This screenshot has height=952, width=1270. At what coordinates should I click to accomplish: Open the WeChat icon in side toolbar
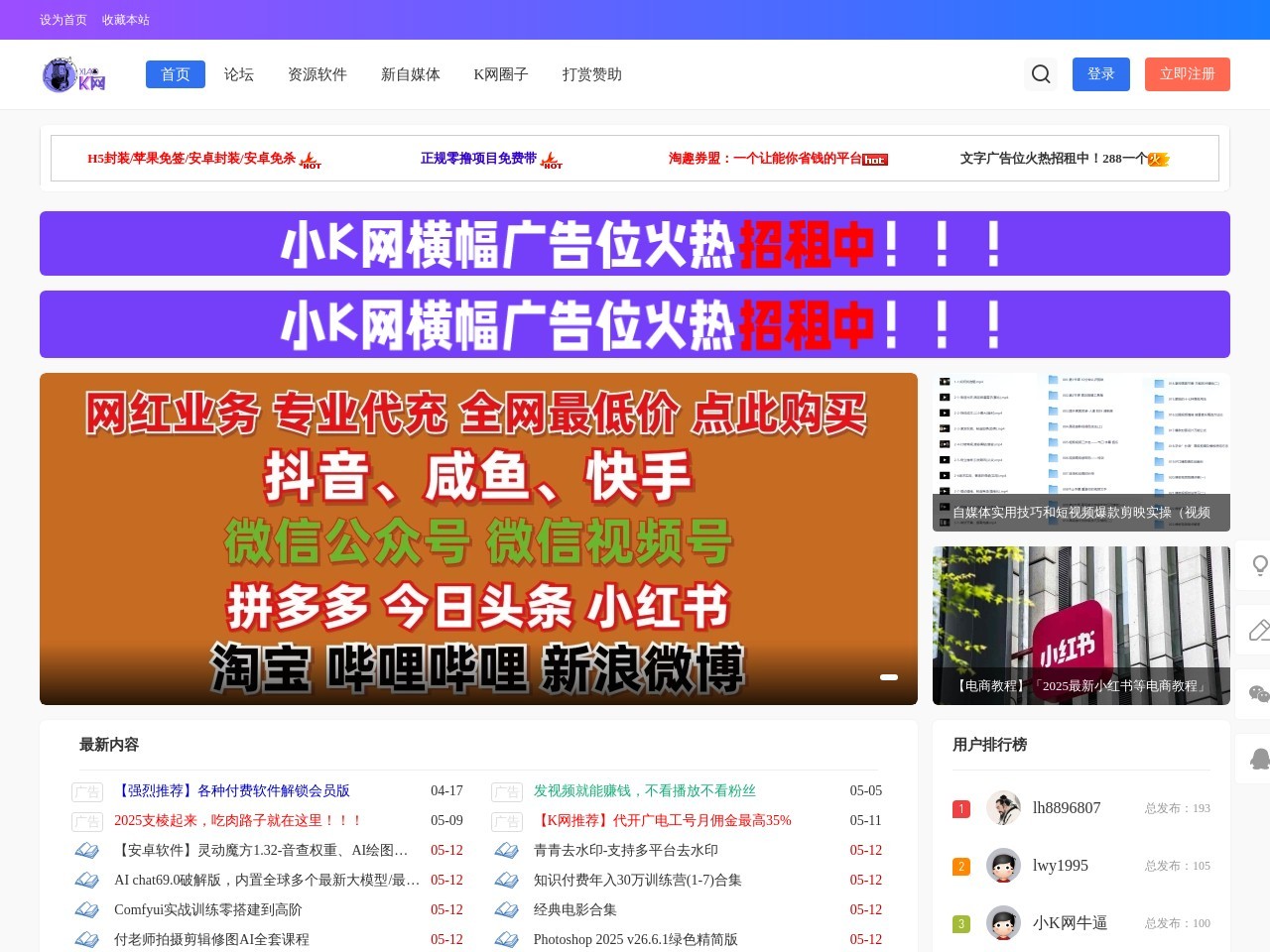tap(1259, 694)
